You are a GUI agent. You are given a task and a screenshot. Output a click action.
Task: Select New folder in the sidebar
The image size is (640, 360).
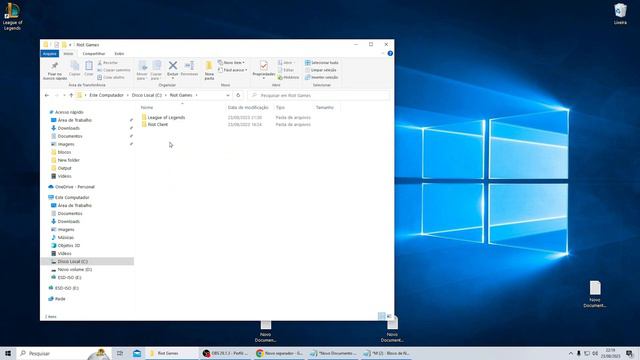[x=68, y=160]
